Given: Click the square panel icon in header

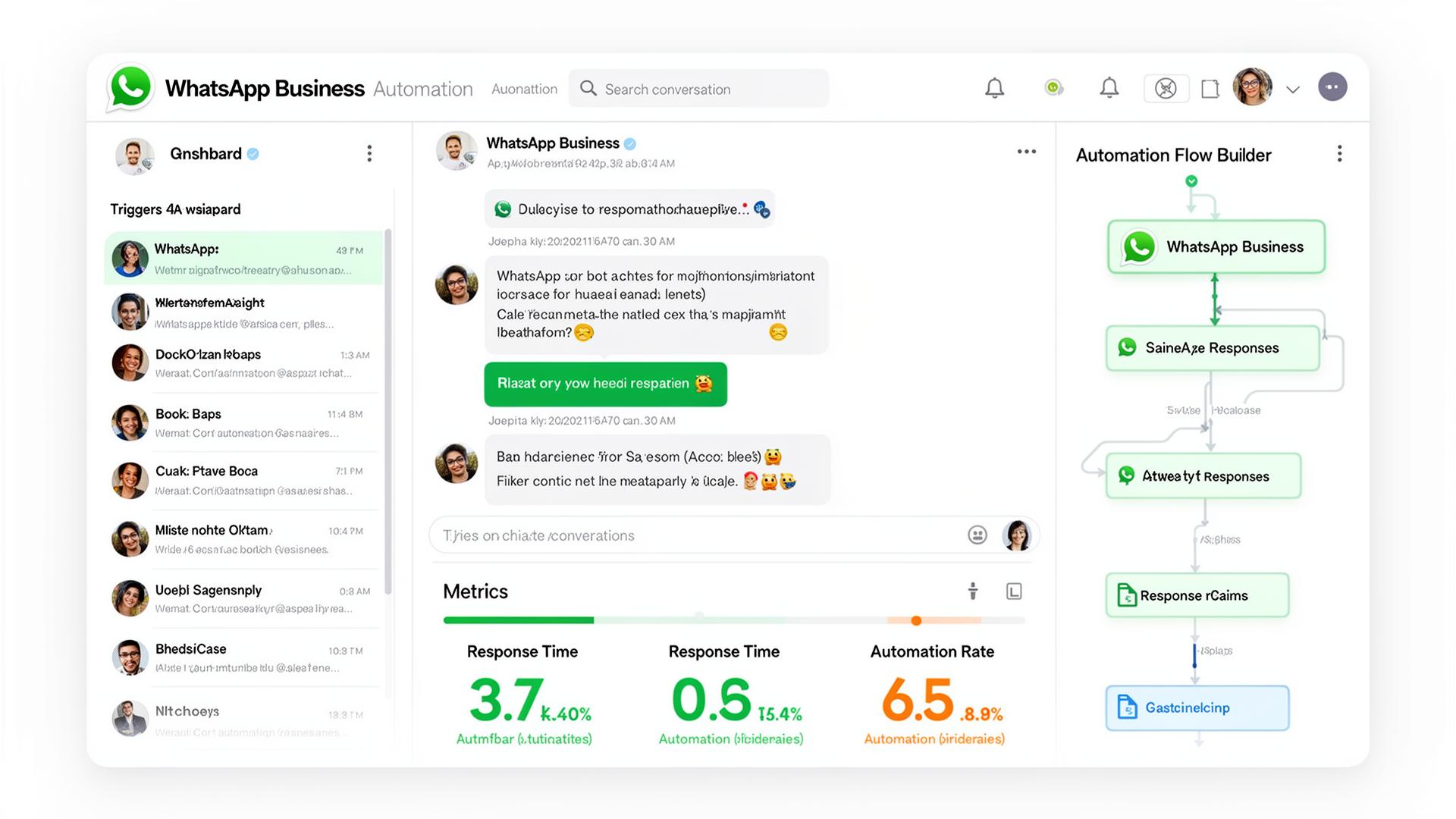Looking at the screenshot, I should [1210, 89].
